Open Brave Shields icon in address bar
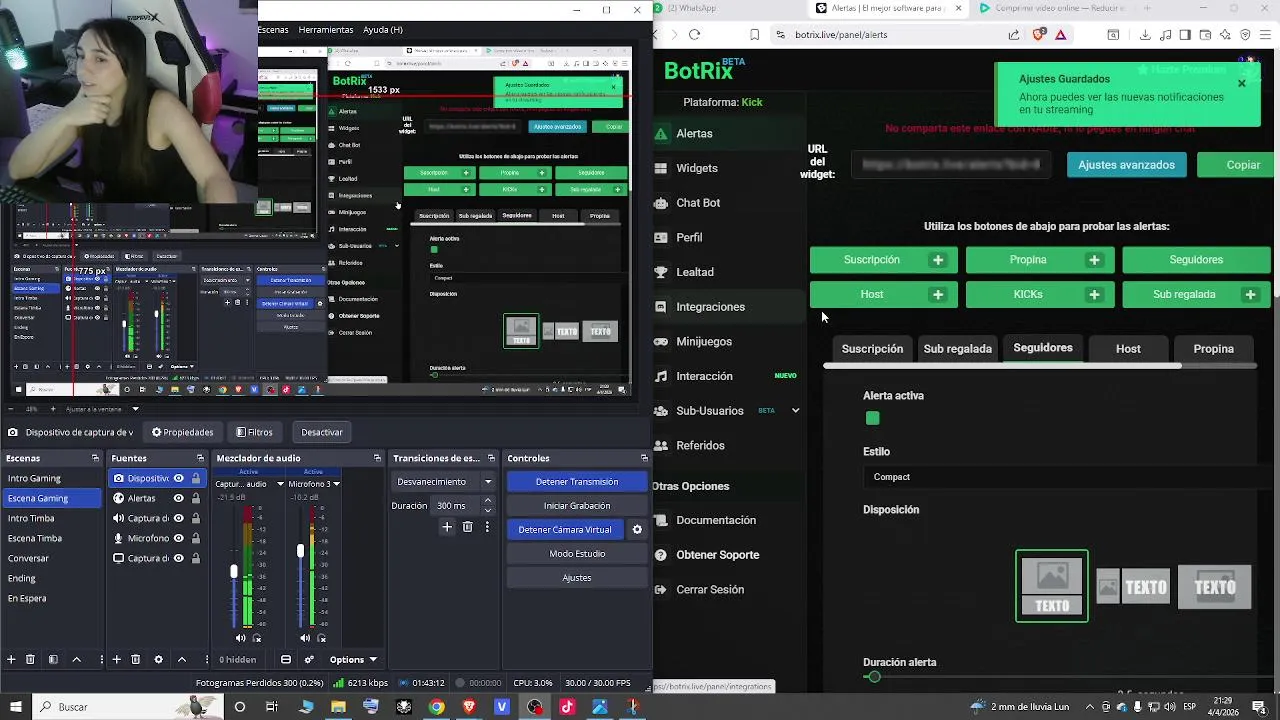 pyautogui.click(x=1039, y=34)
